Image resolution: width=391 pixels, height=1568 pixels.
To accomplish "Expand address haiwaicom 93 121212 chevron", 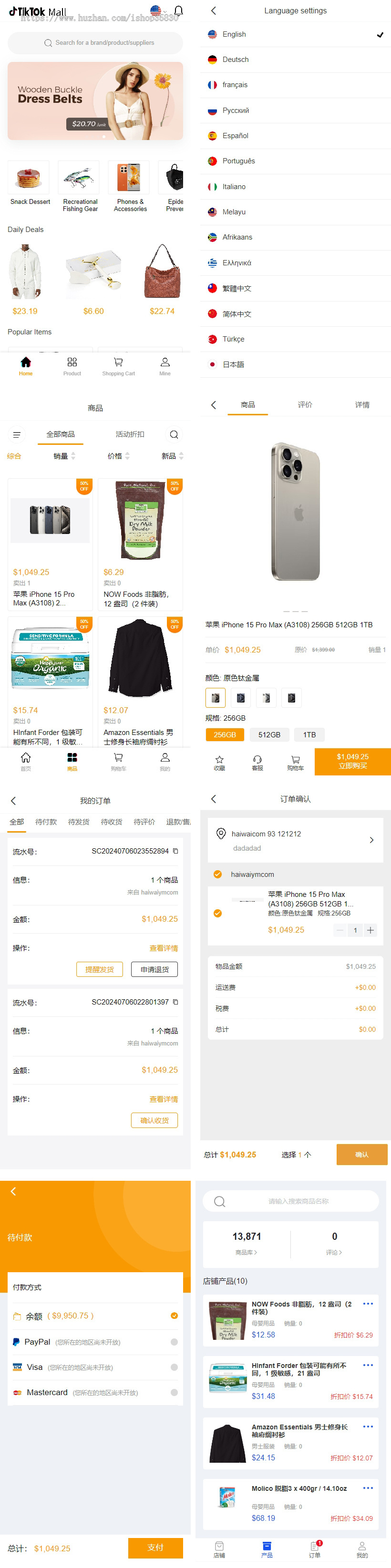I will 371,840.
